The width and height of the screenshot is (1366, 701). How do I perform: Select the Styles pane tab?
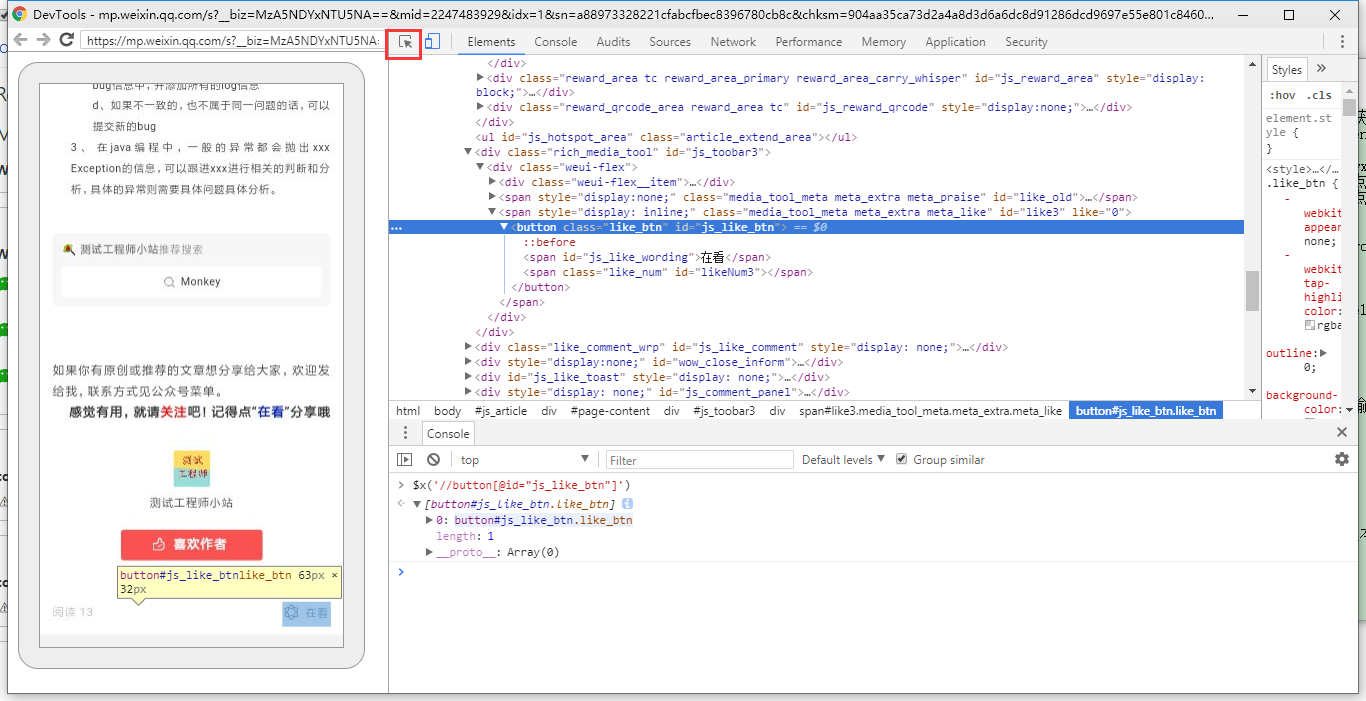pyautogui.click(x=1287, y=69)
